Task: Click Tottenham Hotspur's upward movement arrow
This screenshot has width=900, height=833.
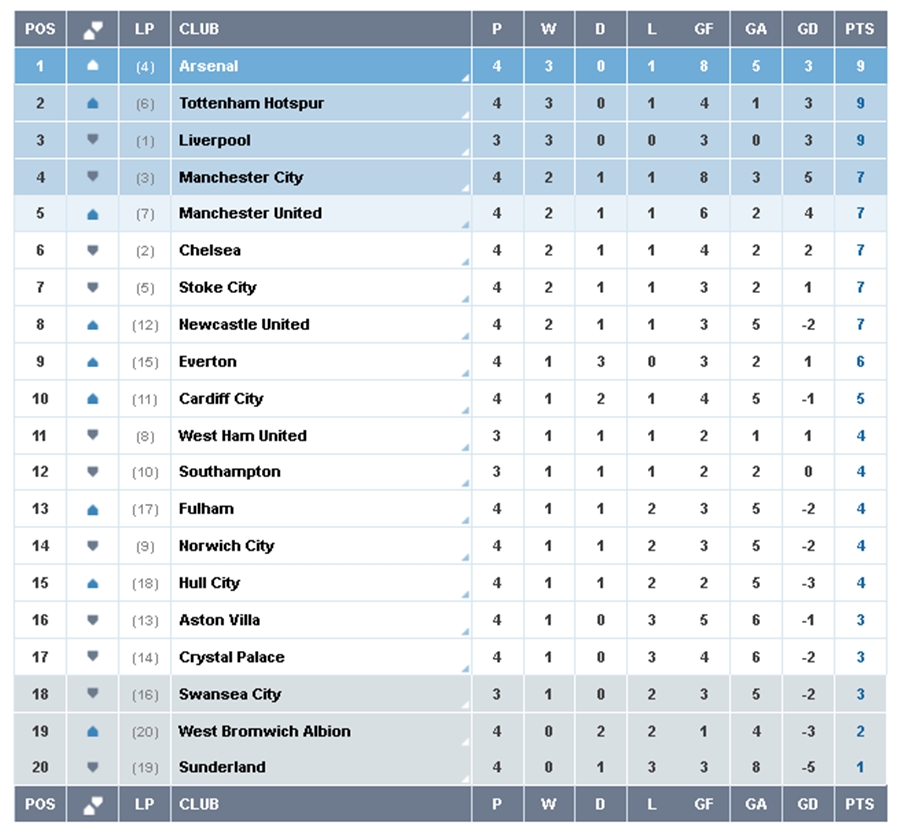Action: pyautogui.click(x=93, y=103)
